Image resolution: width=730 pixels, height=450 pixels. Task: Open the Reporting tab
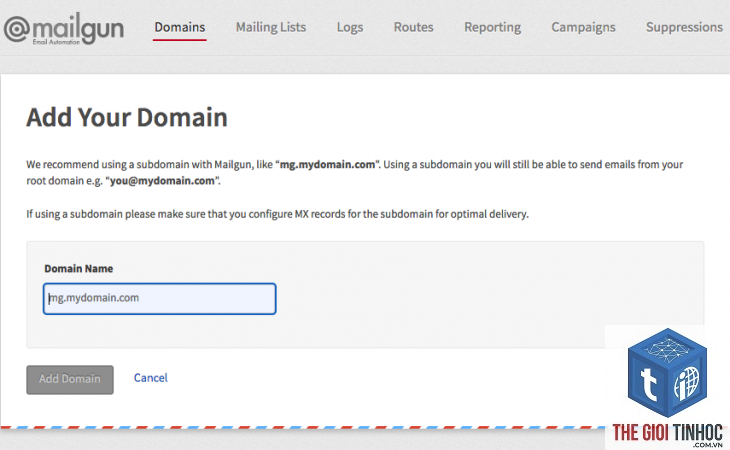click(x=493, y=27)
